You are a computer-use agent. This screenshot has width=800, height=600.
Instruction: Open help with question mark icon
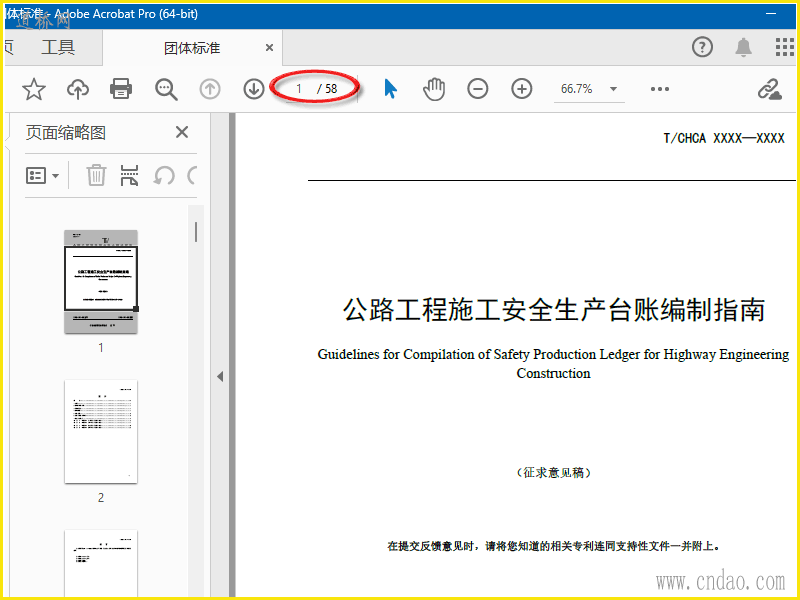703,47
